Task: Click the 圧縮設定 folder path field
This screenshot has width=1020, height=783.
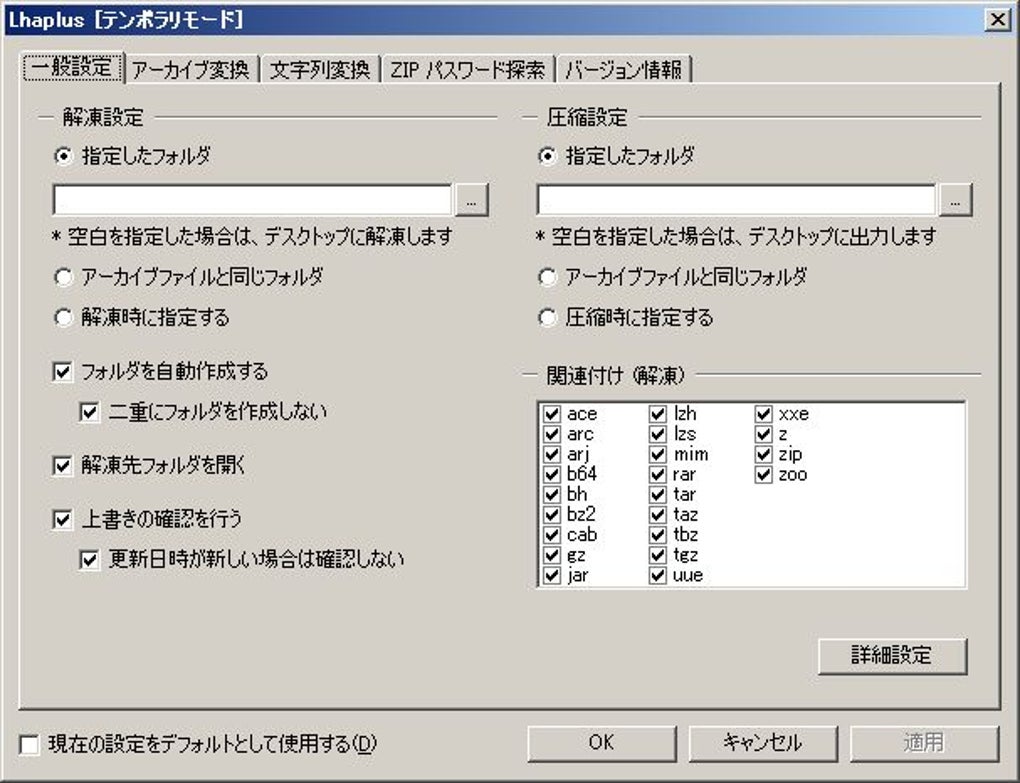Action: [x=736, y=200]
